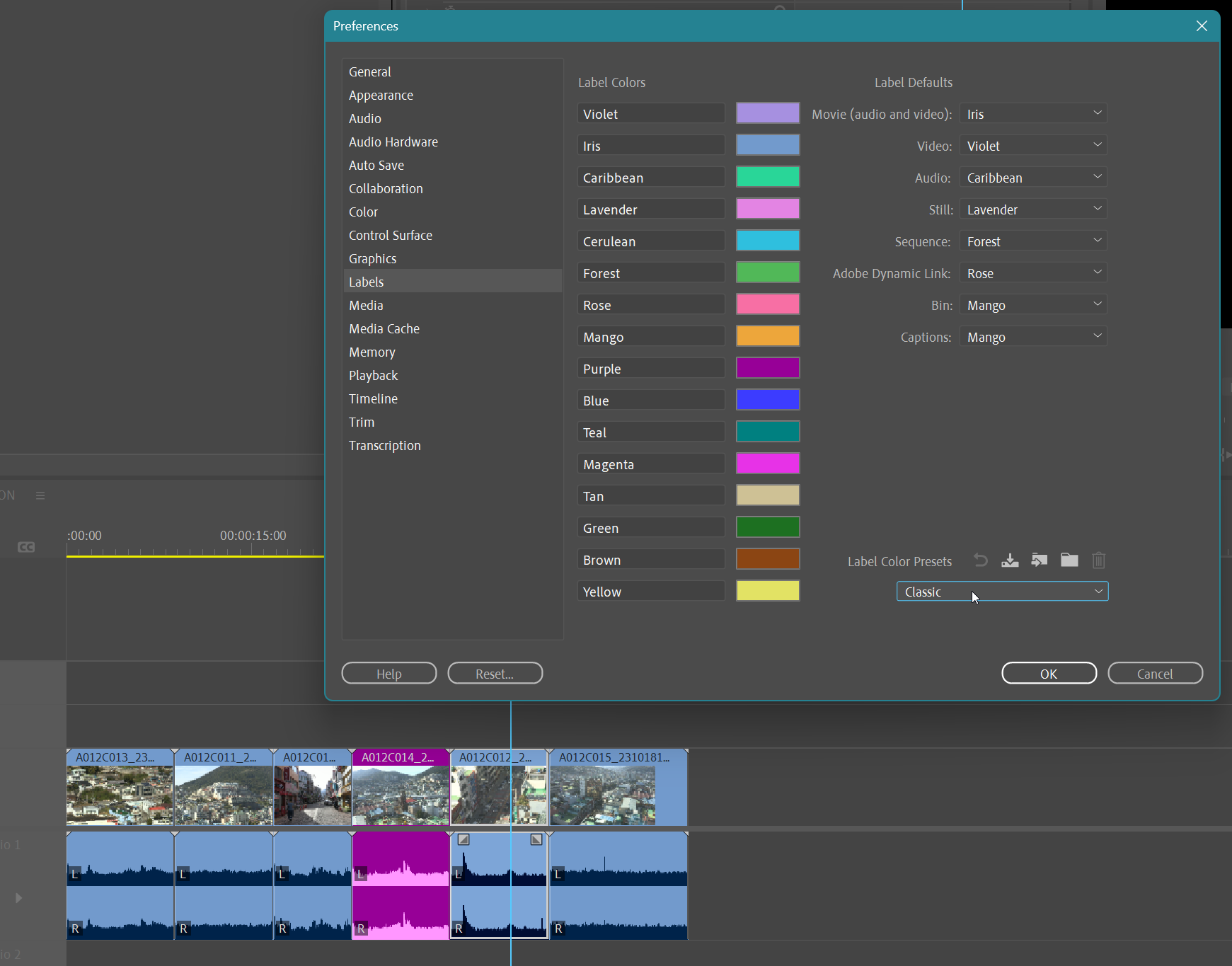
Task: Select the A012C014 clip thumbnail in timeline
Action: click(x=400, y=793)
